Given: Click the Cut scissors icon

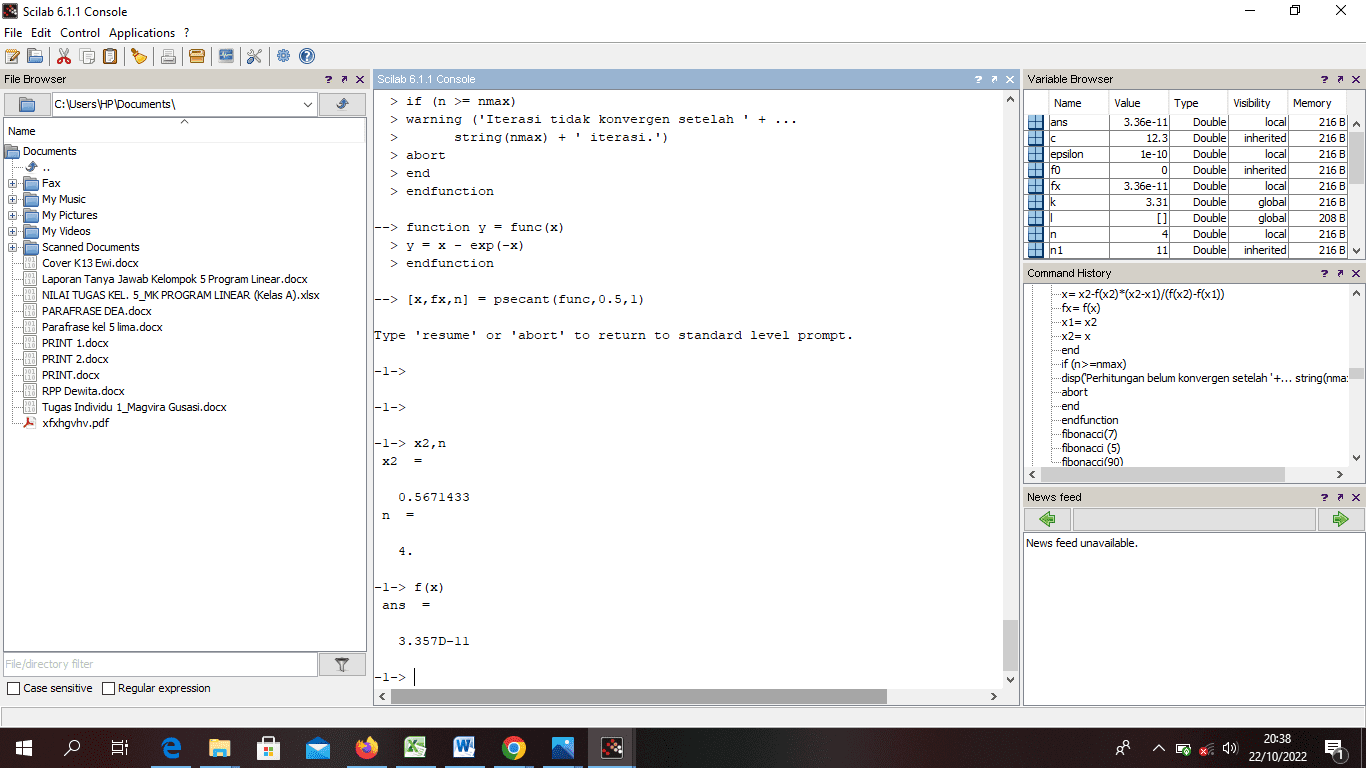Looking at the screenshot, I should [x=64, y=56].
